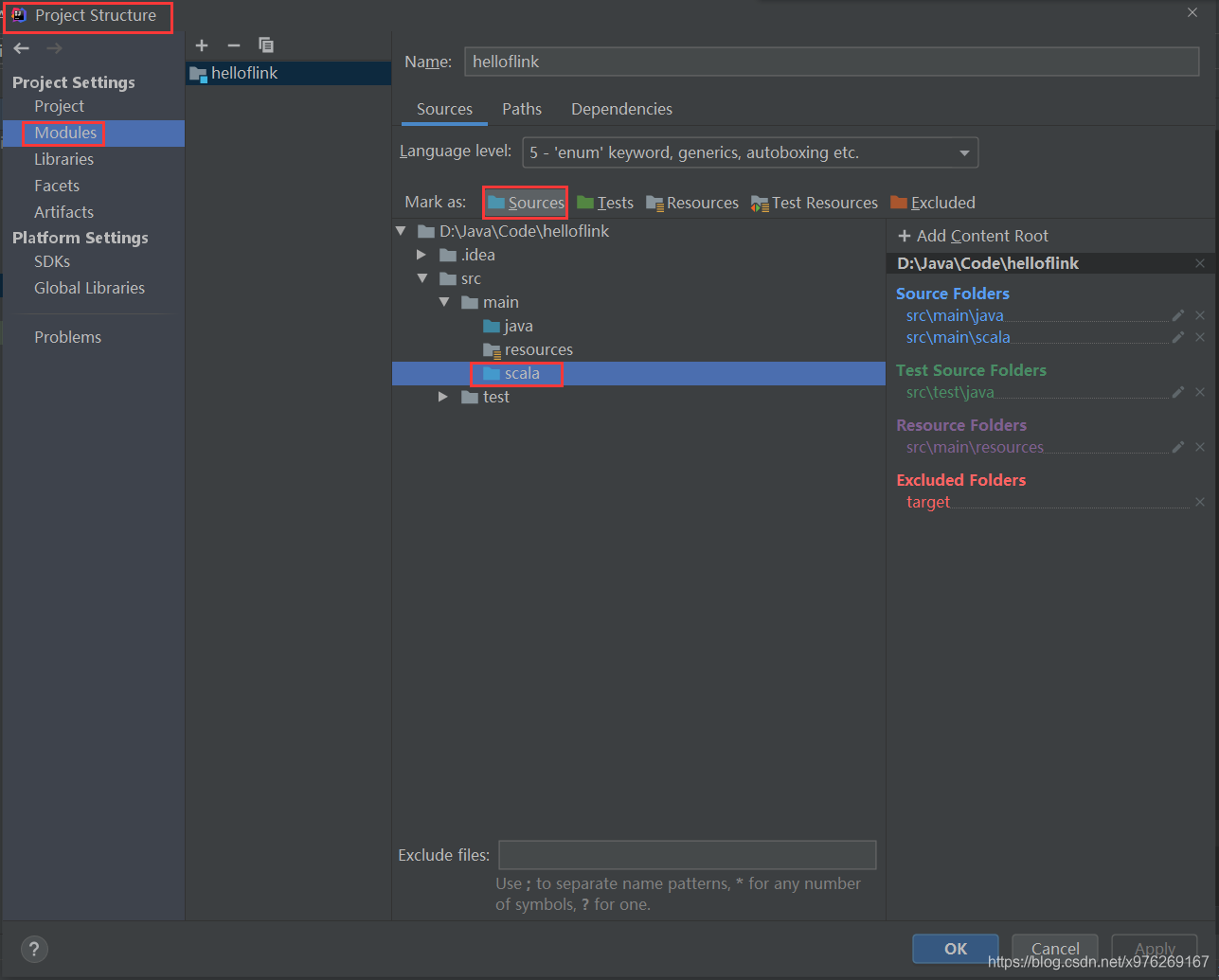Select the Test Resources mark icon
This screenshot has height=980, width=1219.
click(813, 202)
